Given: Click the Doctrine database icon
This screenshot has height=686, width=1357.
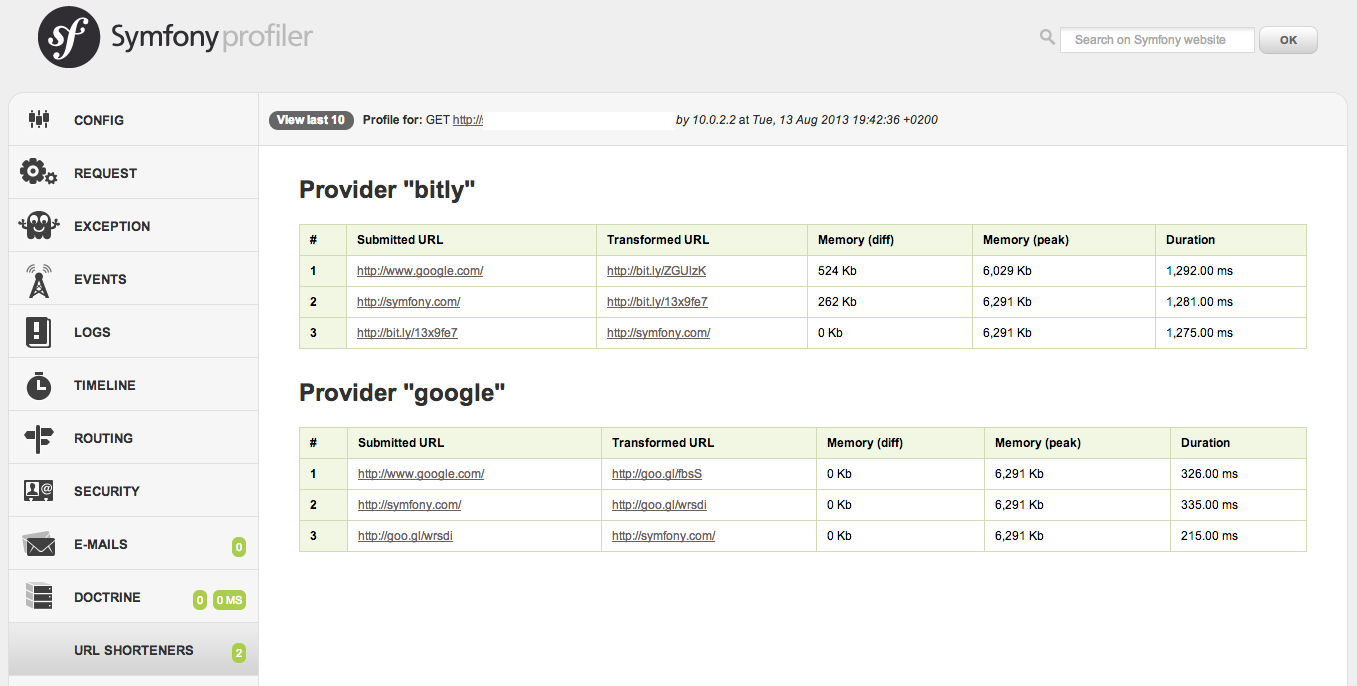Looking at the screenshot, I should click(39, 597).
